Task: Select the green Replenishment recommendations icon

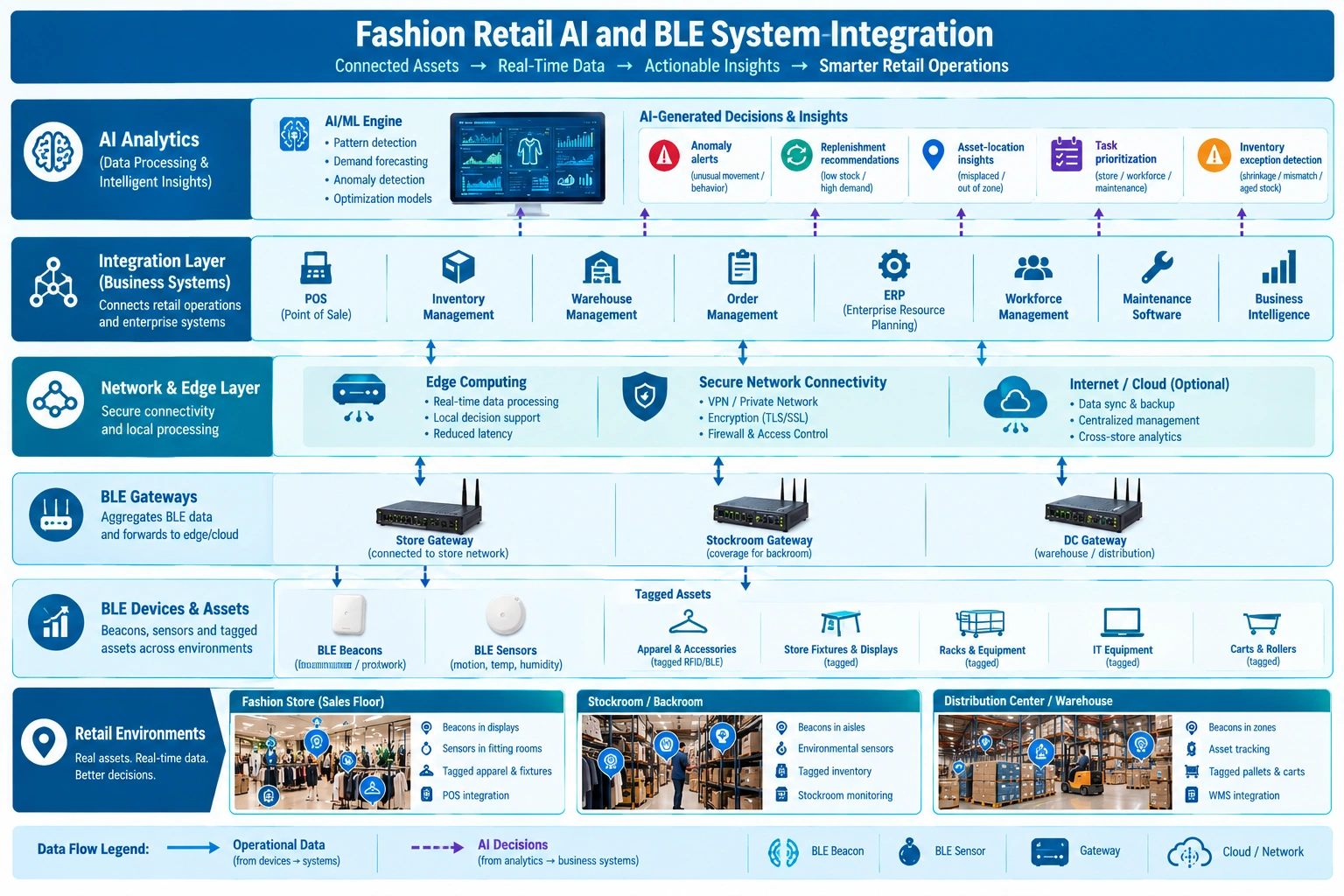Action: tap(796, 155)
